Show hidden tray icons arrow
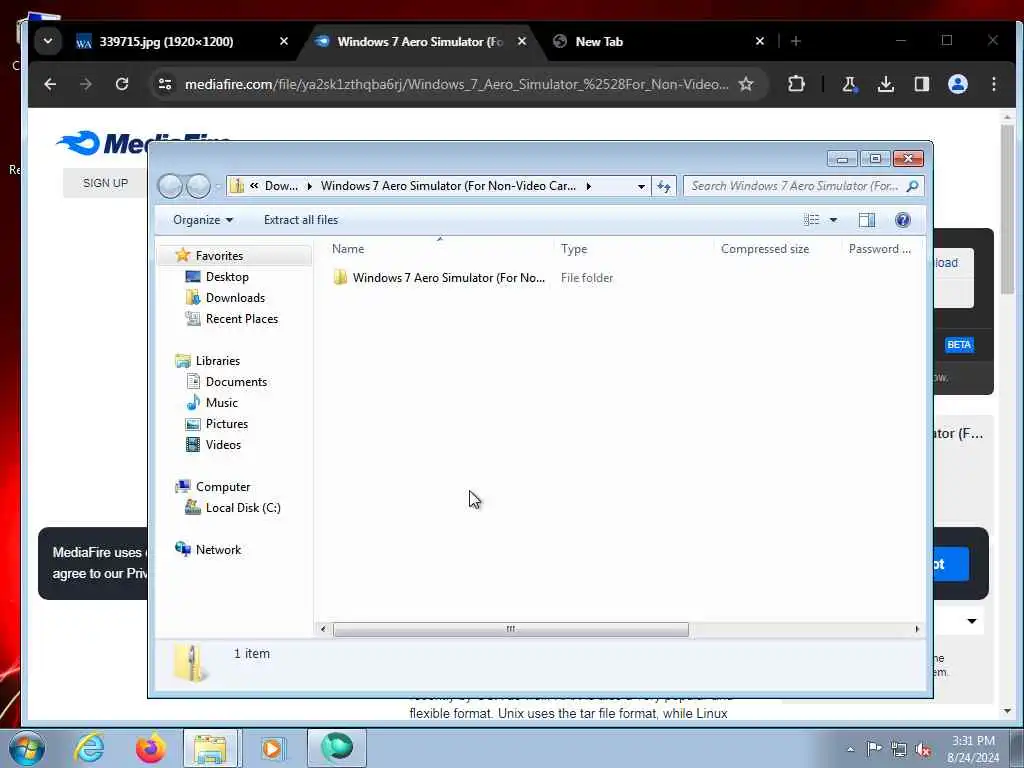Image resolution: width=1024 pixels, height=768 pixels. 850,749
